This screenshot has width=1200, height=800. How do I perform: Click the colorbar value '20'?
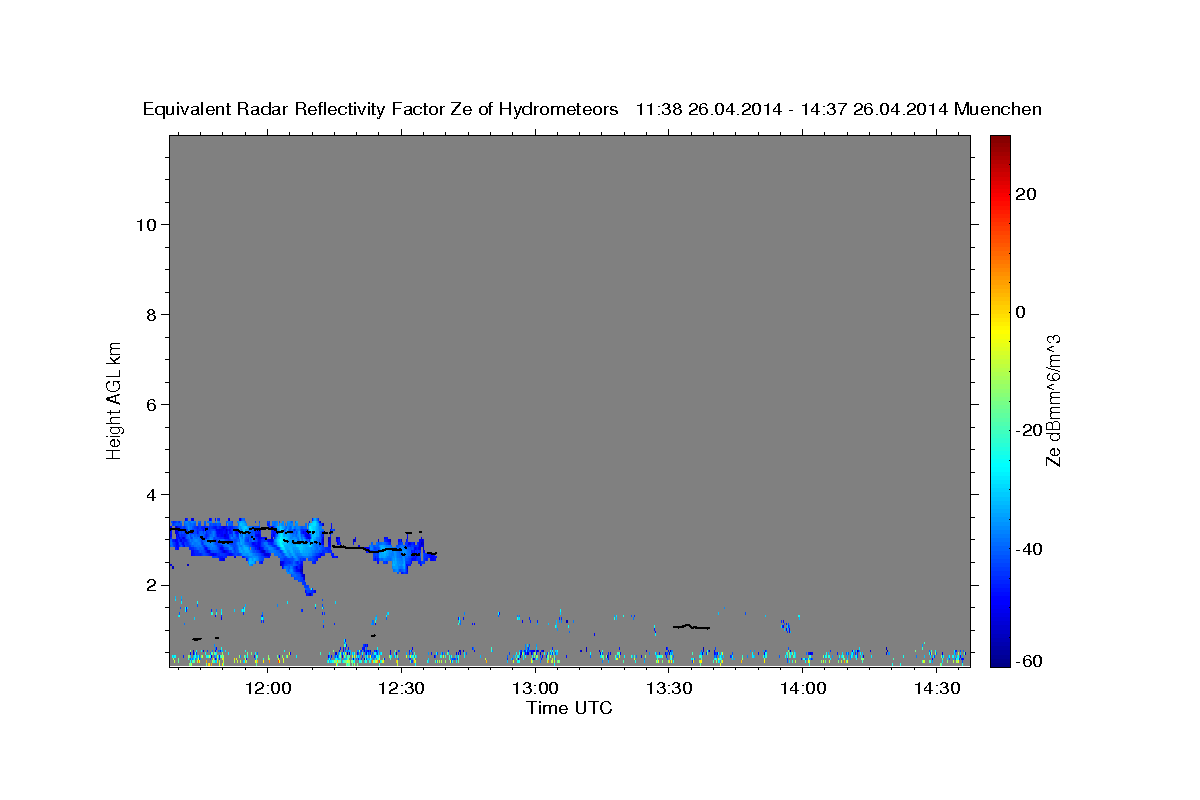[1026, 194]
